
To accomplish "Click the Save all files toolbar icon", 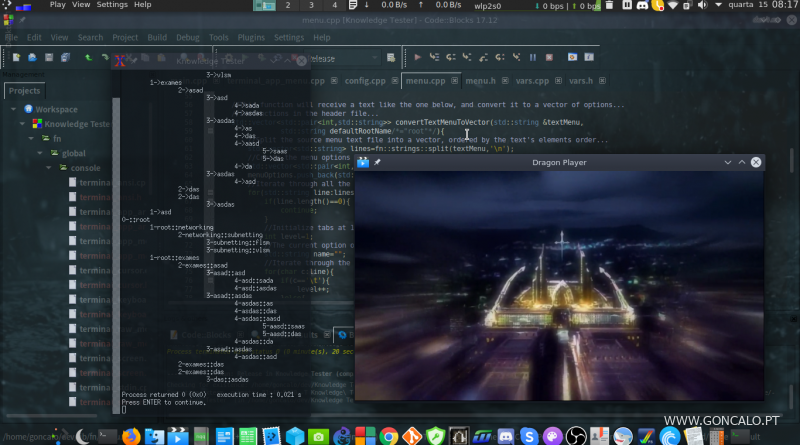I will 65,57.
